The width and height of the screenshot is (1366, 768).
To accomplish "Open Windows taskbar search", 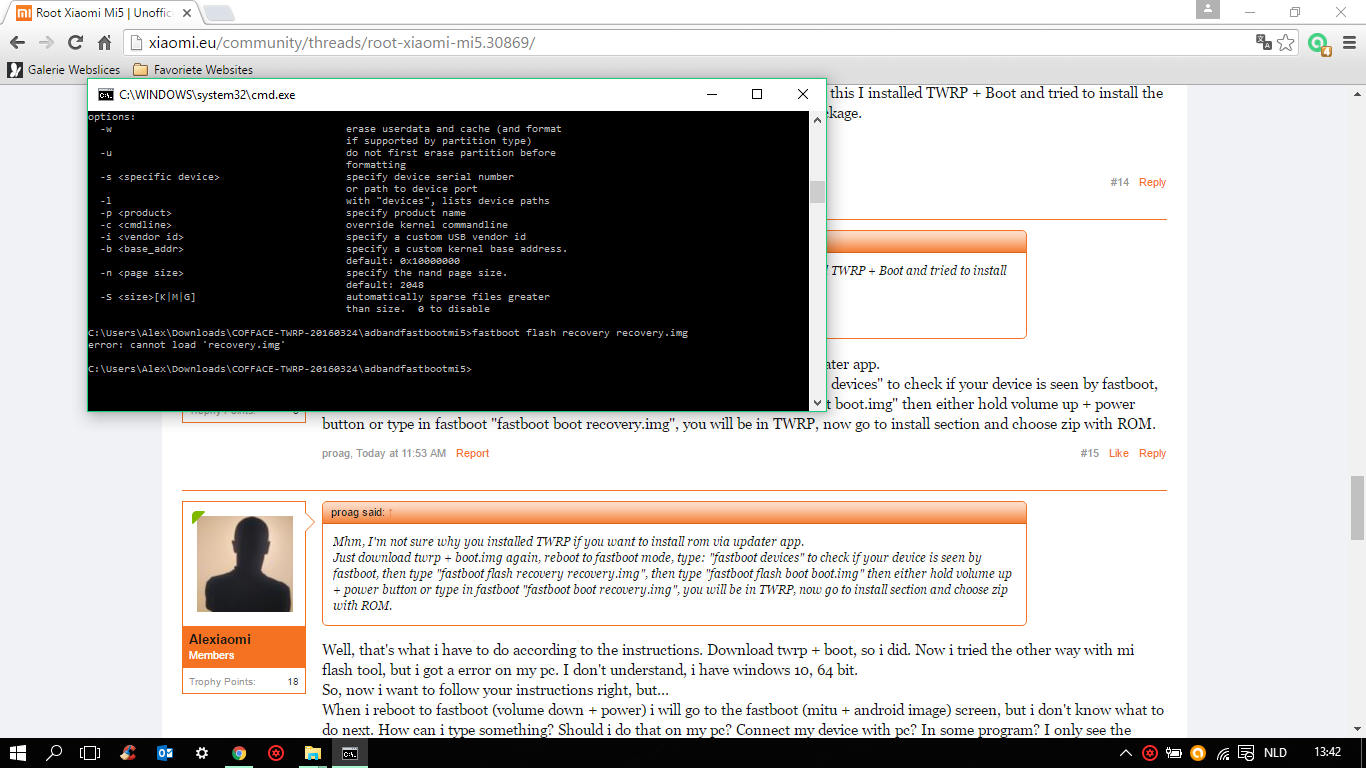I will [55, 753].
